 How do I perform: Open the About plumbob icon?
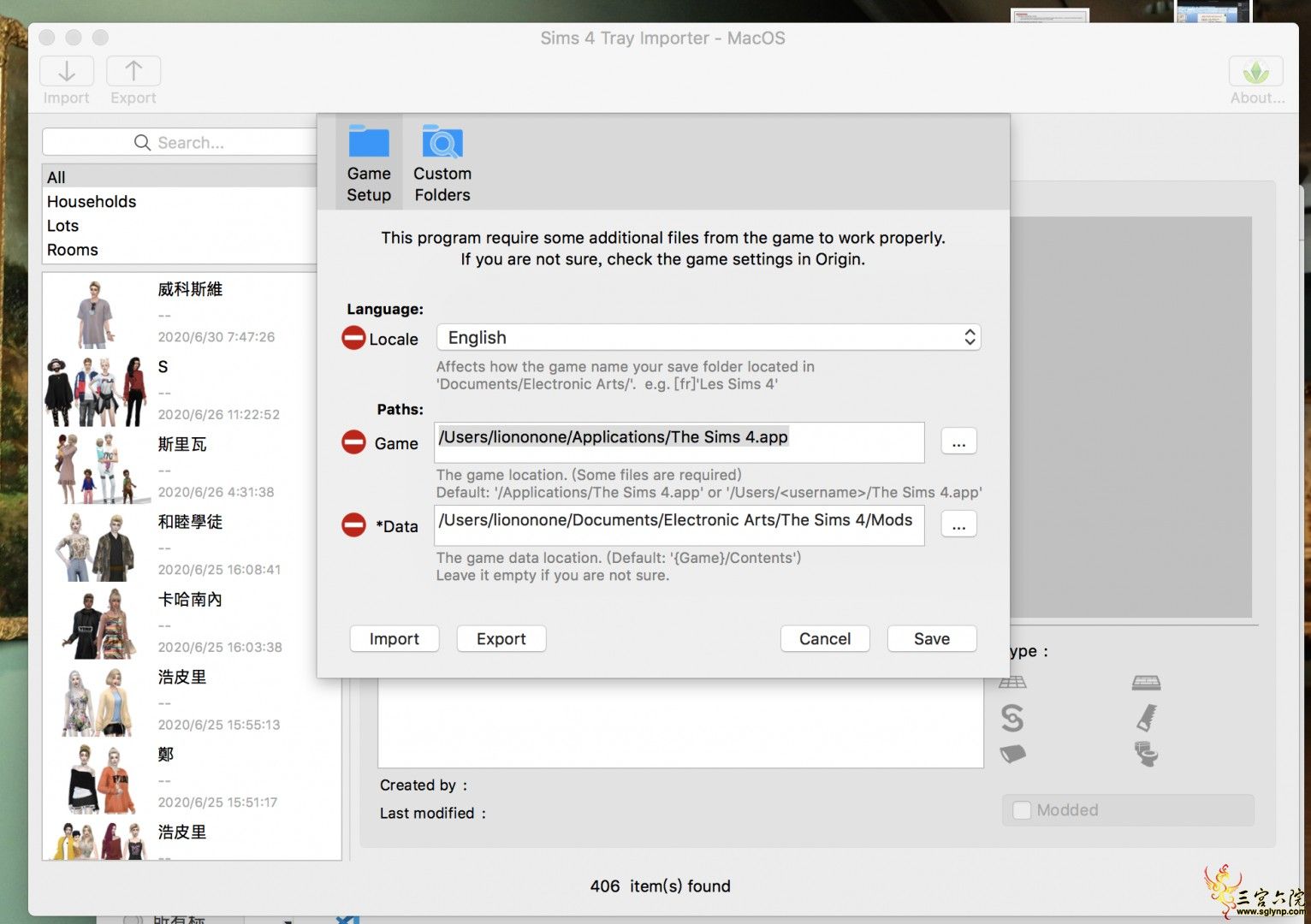(1255, 71)
